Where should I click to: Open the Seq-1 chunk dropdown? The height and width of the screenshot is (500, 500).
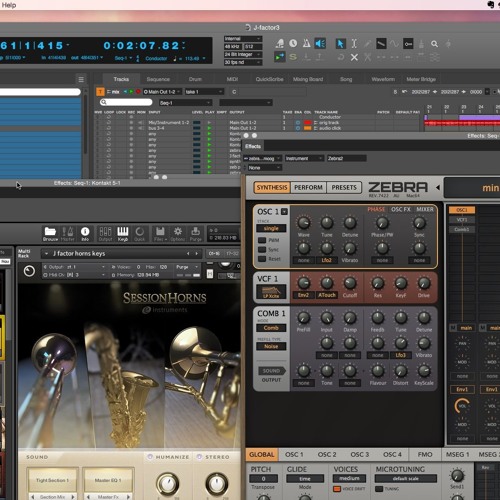[185, 103]
